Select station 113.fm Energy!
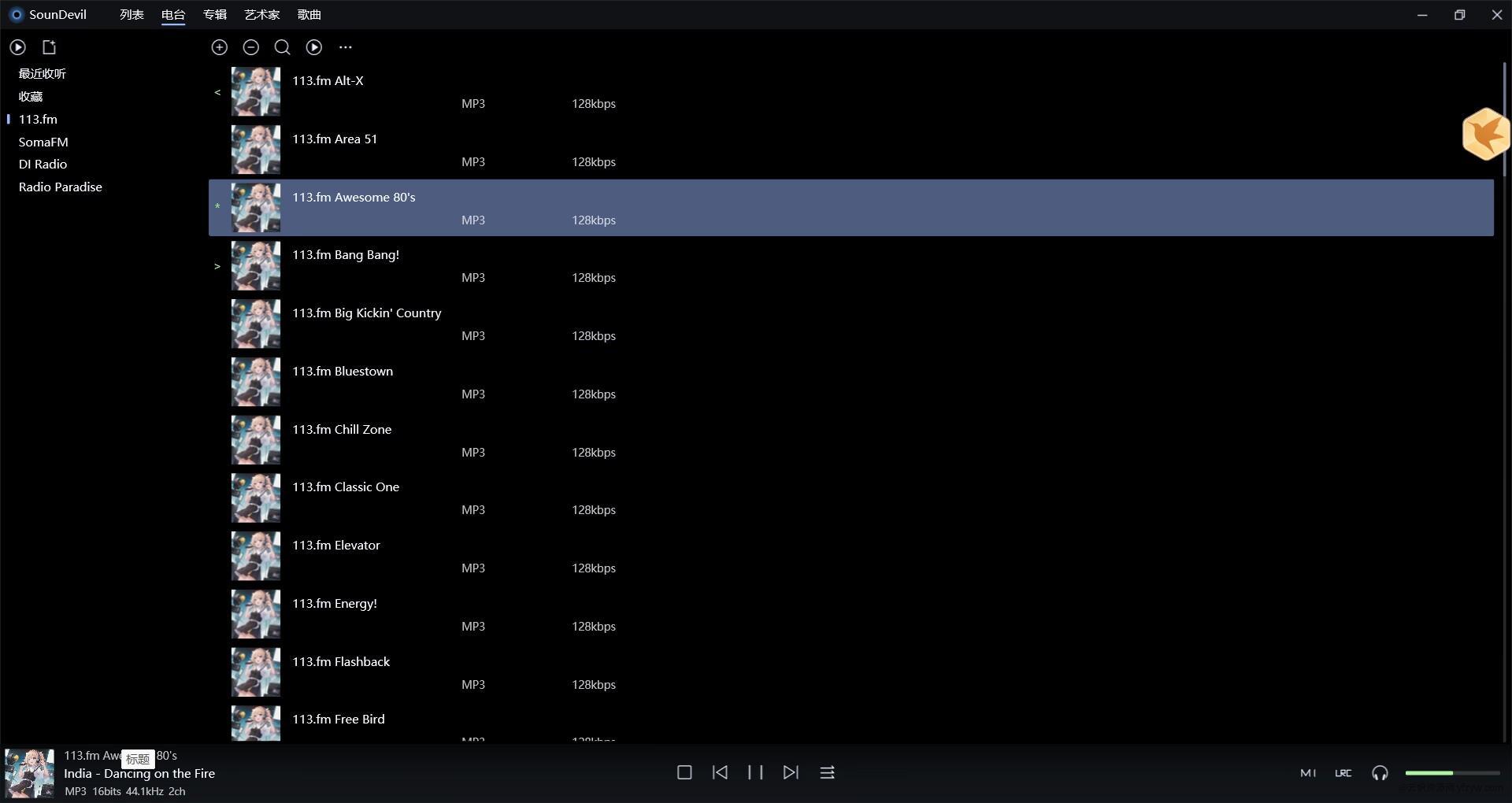 850,614
